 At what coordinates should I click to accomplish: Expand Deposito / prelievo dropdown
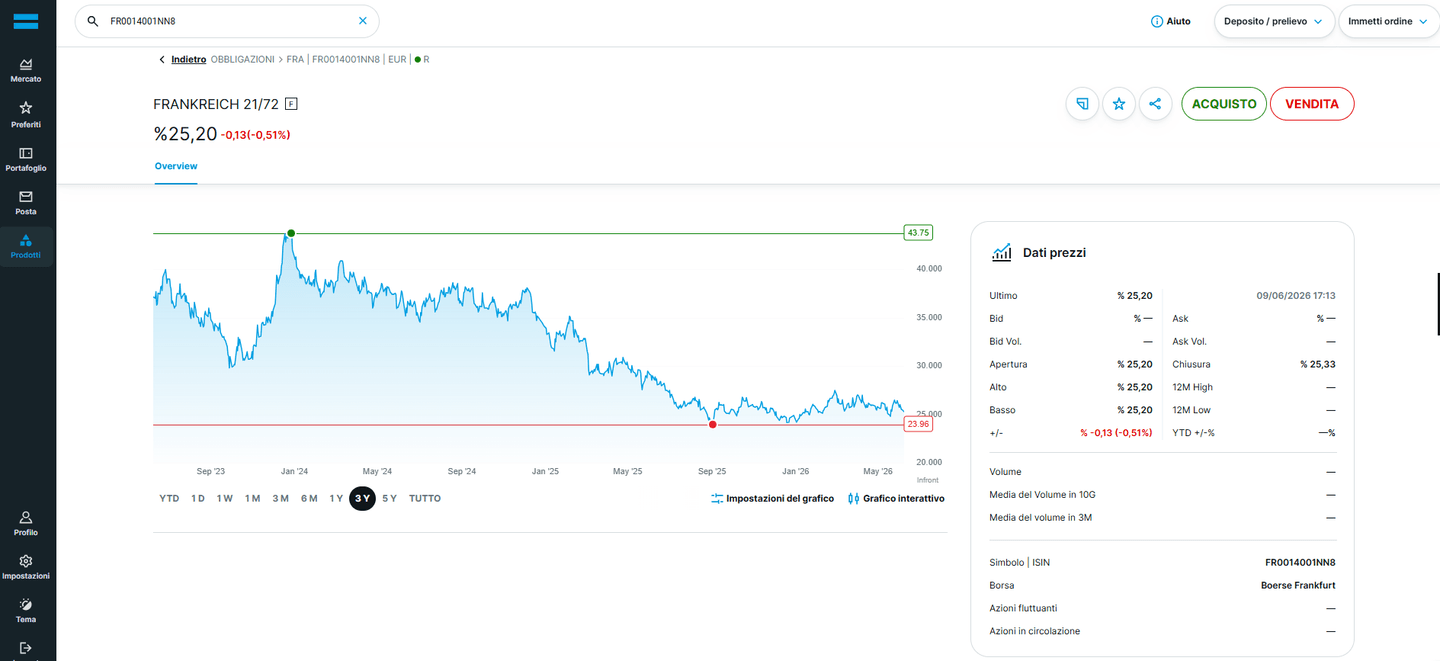pyautogui.click(x=1273, y=21)
